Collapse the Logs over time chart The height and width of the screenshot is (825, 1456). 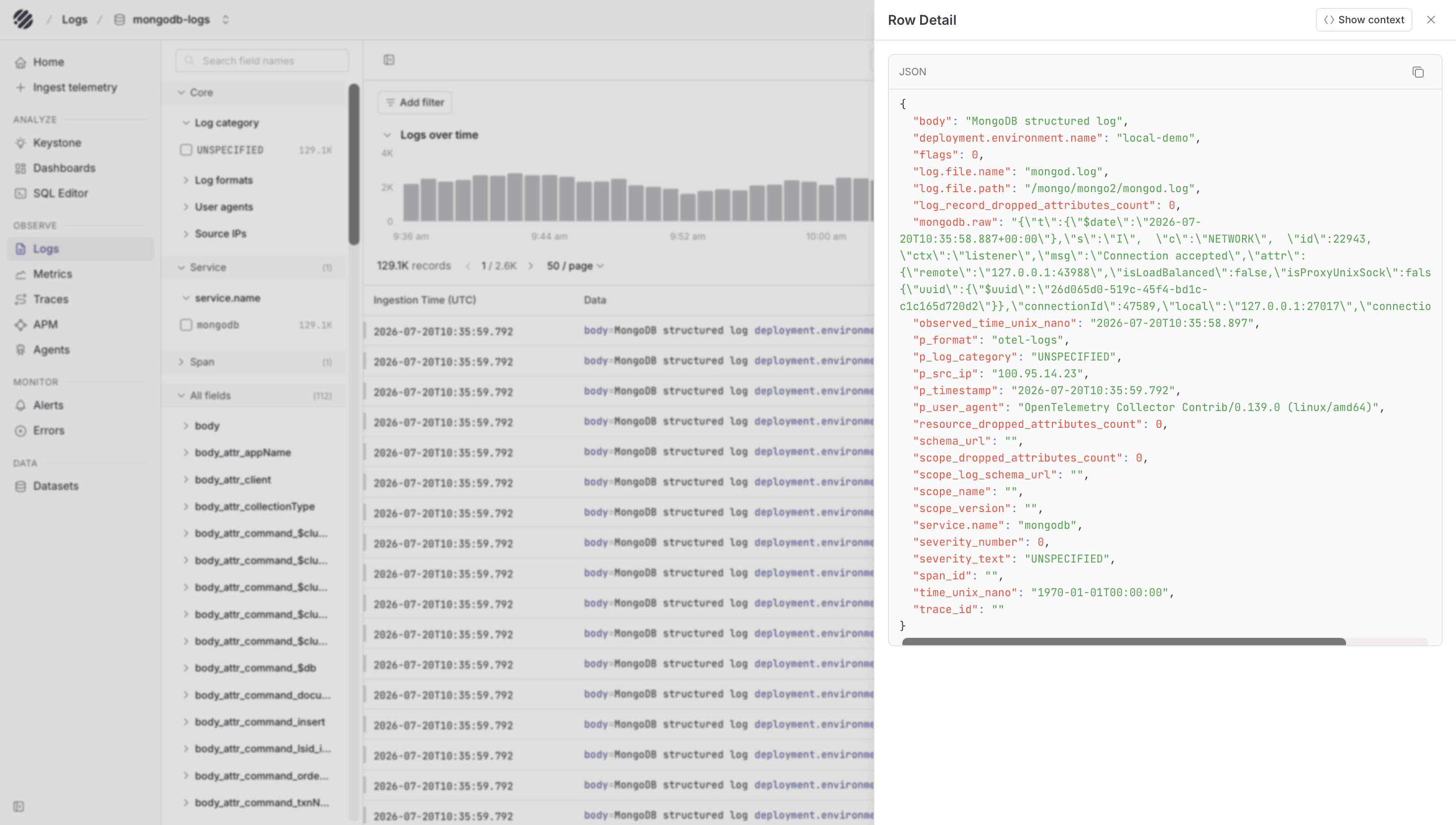tap(387, 135)
